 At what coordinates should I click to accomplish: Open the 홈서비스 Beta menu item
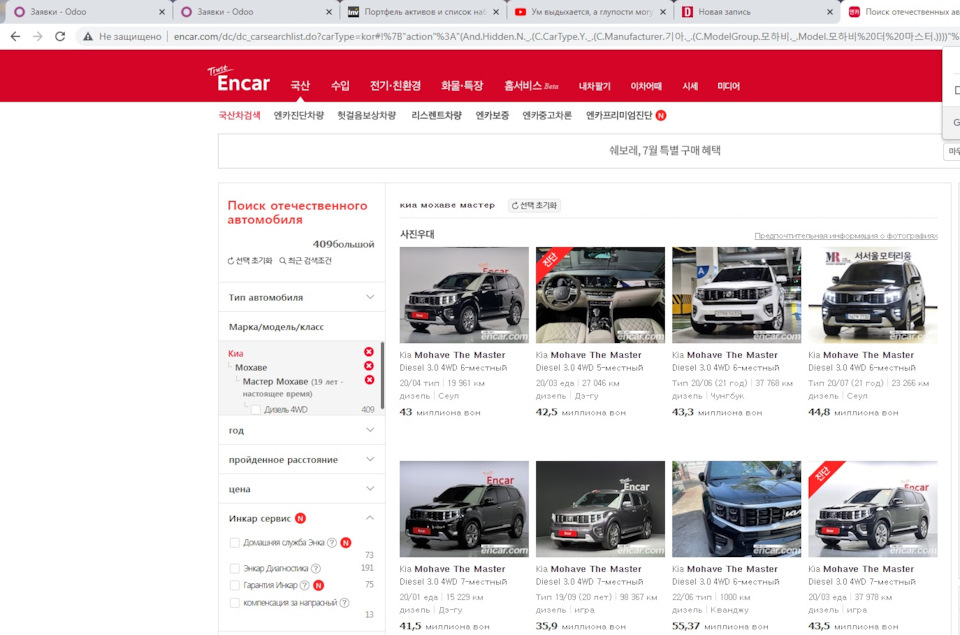(x=531, y=86)
